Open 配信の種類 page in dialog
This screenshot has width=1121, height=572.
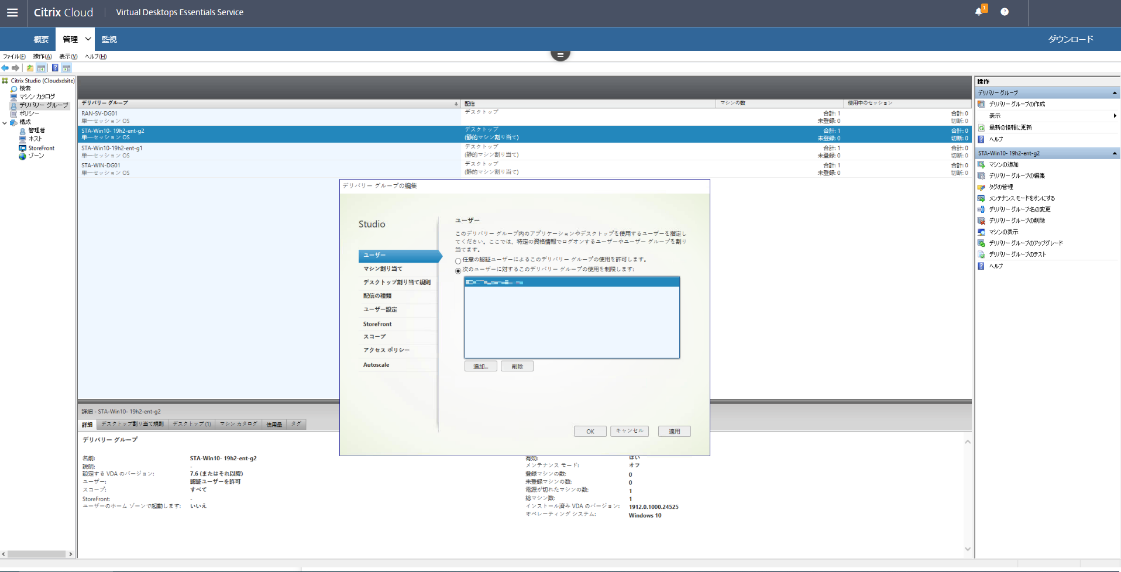[397, 296]
